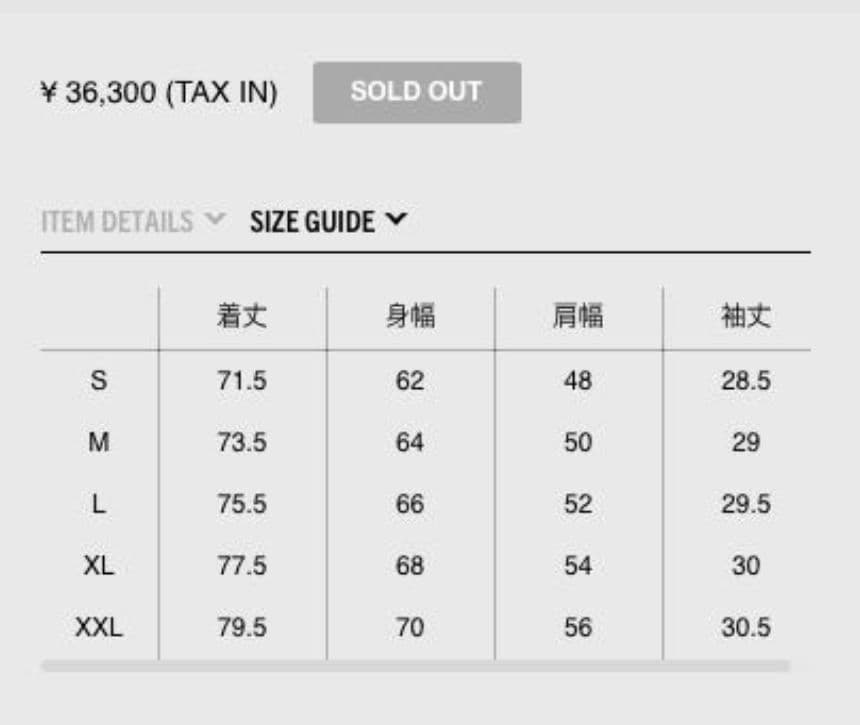Click the 71.5 length value for size S
The height and width of the screenshot is (725, 860).
pyautogui.click(x=242, y=380)
